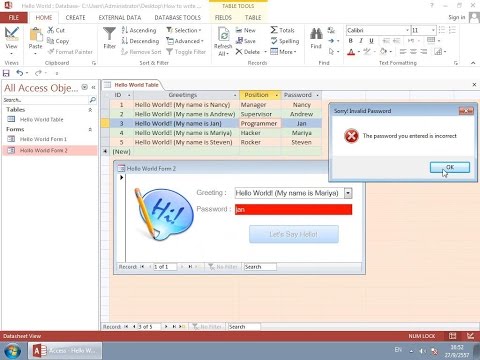The width and height of the screenshot is (480, 360).
Task: Click the Undo arrow
Action: coord(20,73)
